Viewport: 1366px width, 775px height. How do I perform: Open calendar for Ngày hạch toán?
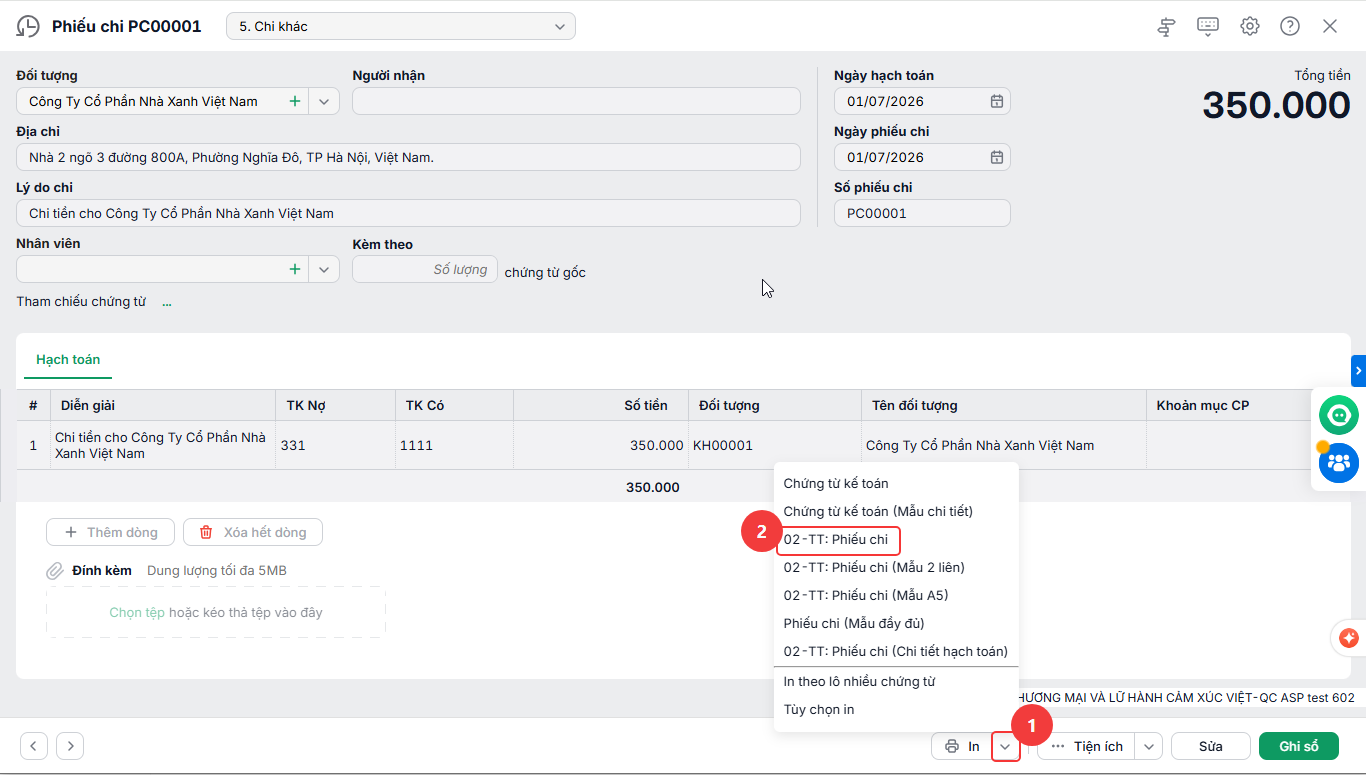997,101
